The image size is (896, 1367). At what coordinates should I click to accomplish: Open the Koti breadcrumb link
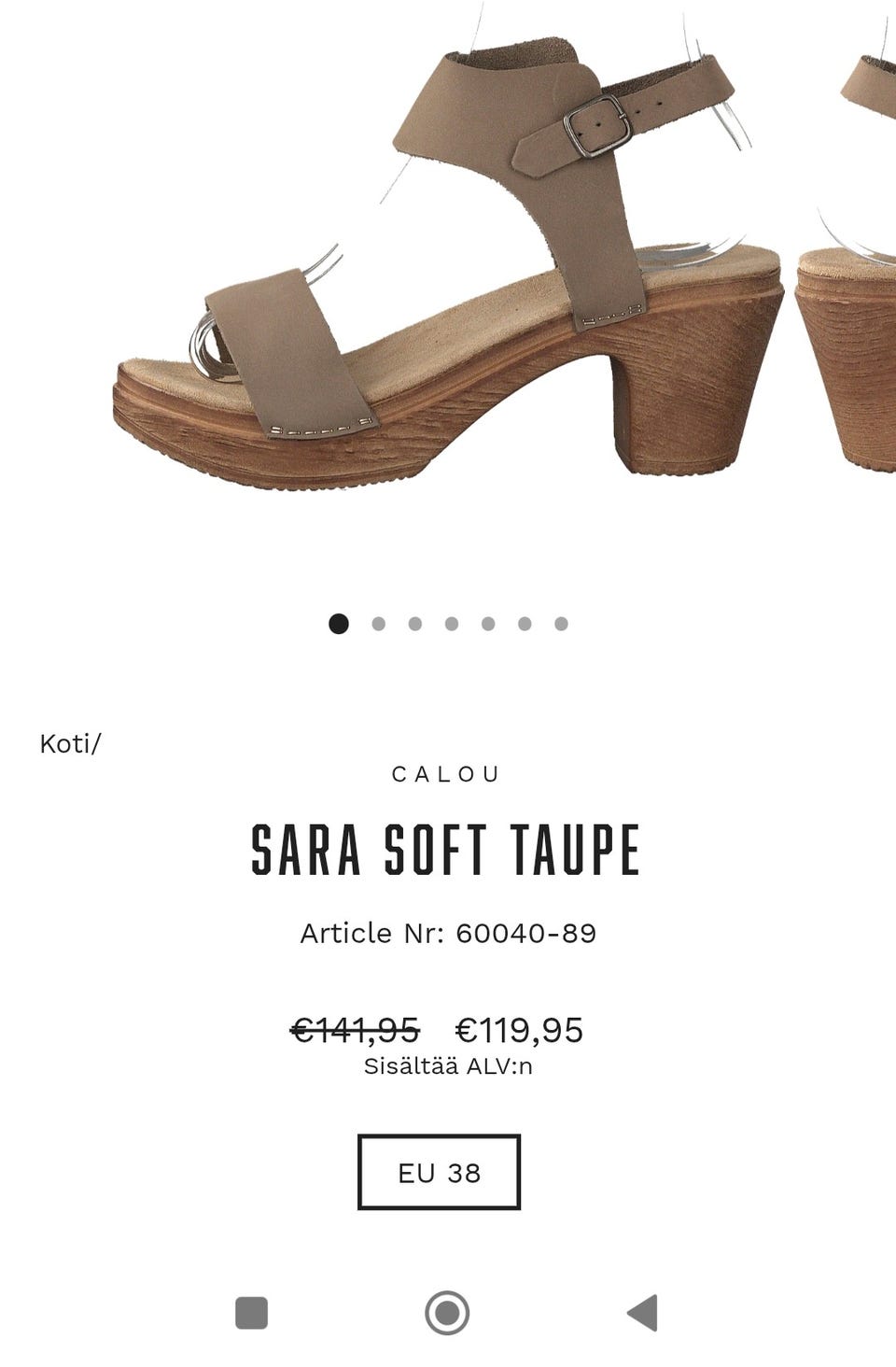[65, 744]
